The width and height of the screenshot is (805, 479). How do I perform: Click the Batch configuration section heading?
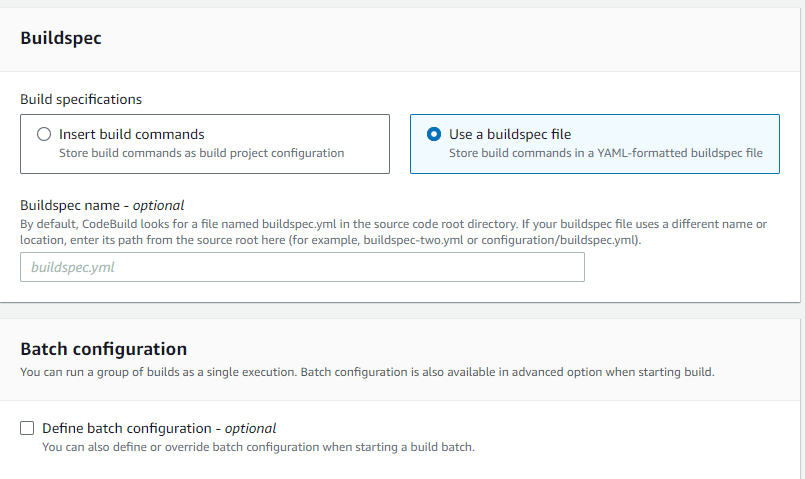(104, 349)
